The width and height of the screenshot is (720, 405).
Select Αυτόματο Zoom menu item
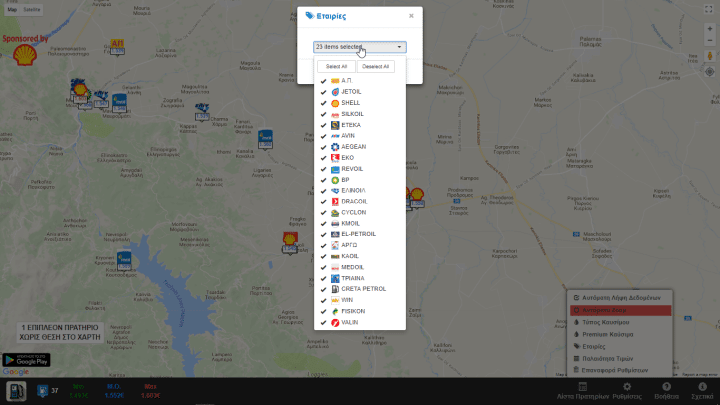pos(620,310)
